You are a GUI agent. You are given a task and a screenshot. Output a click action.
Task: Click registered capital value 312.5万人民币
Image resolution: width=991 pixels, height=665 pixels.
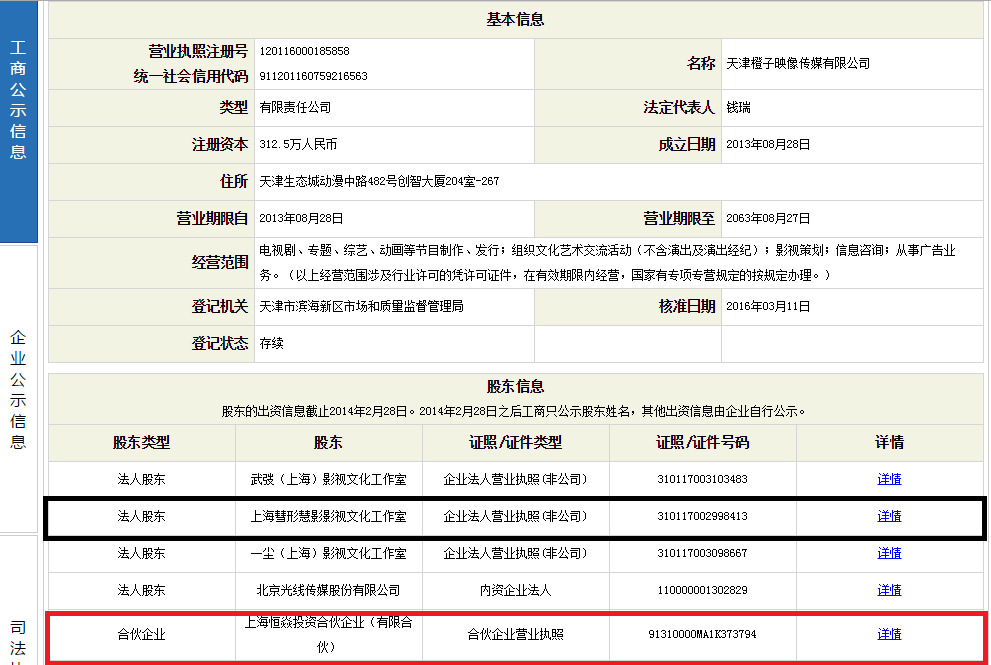[x=298, y=144]
